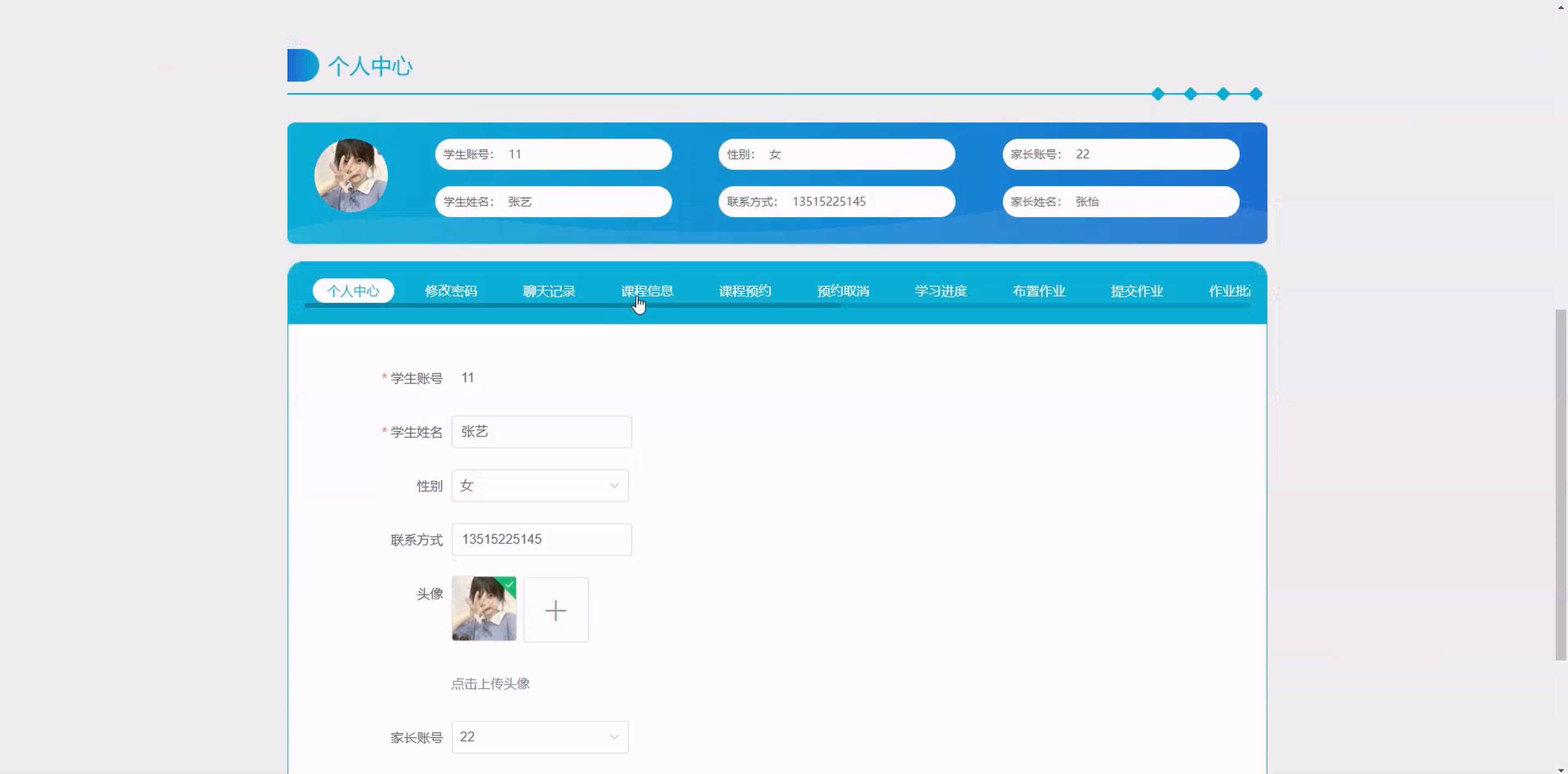Screen dimensions: 1568x774
Task: Click the blue logo icon beside 个人中心 title
Action: coord(302,65)
